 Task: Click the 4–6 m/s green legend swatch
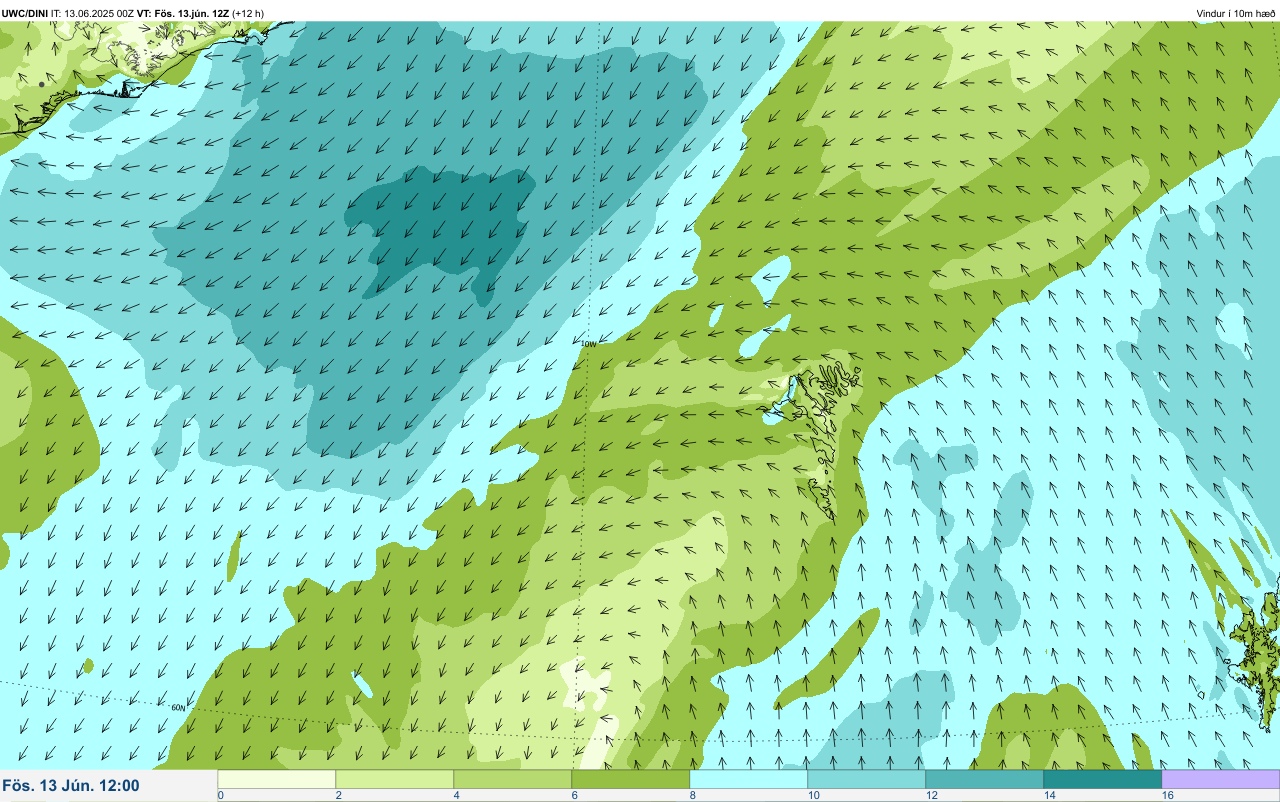coord(513,779)
